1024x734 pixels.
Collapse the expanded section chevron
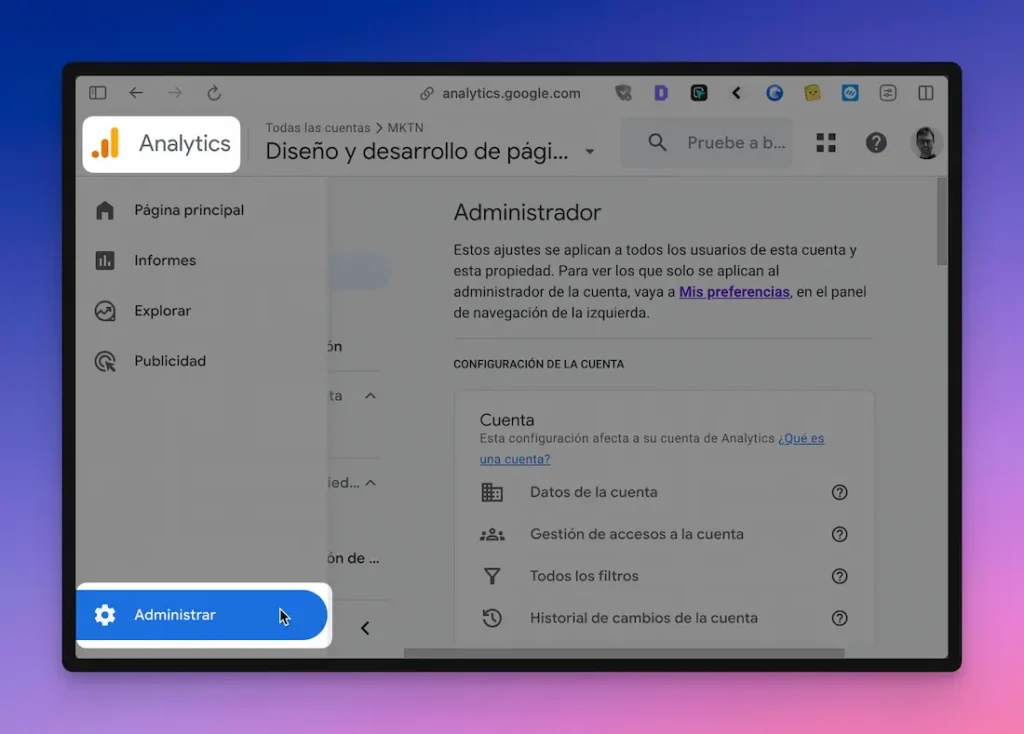click(x=369, y=395)
